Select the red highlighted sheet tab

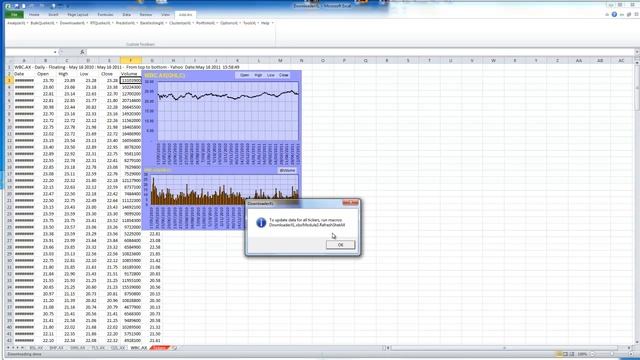(160, 348)
